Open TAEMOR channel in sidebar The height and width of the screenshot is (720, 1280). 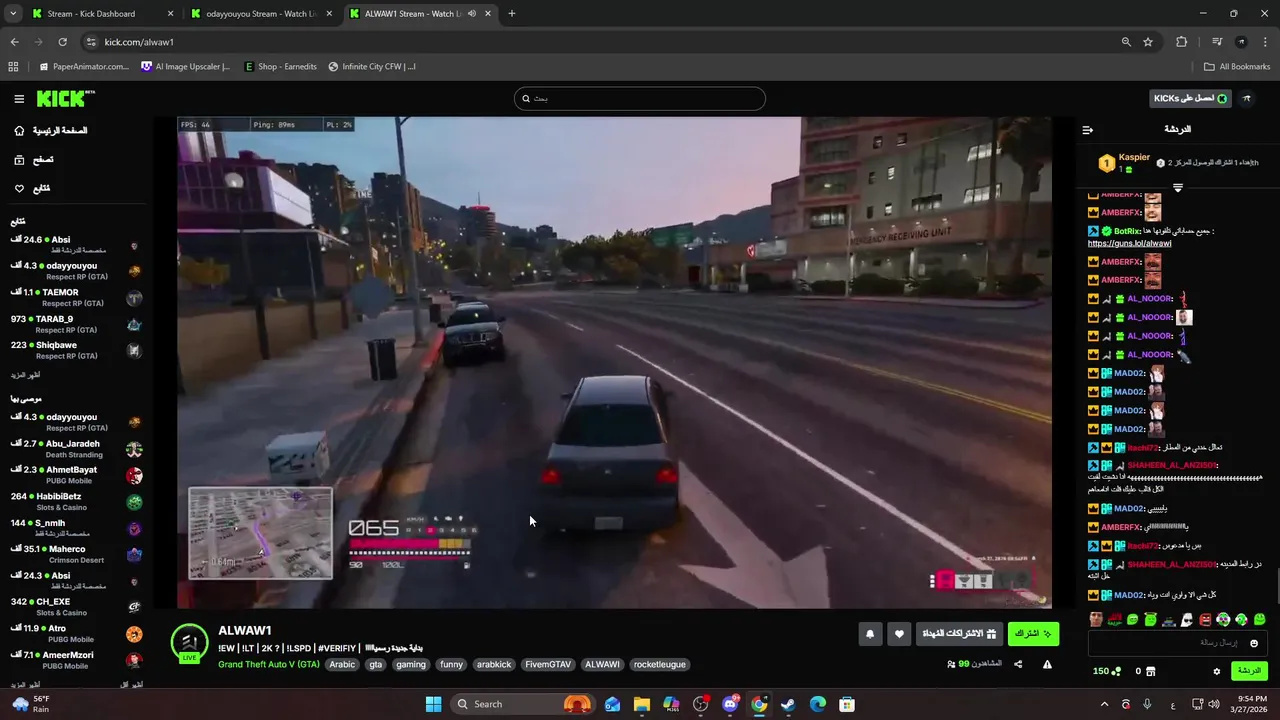click(x=76, y=298)
